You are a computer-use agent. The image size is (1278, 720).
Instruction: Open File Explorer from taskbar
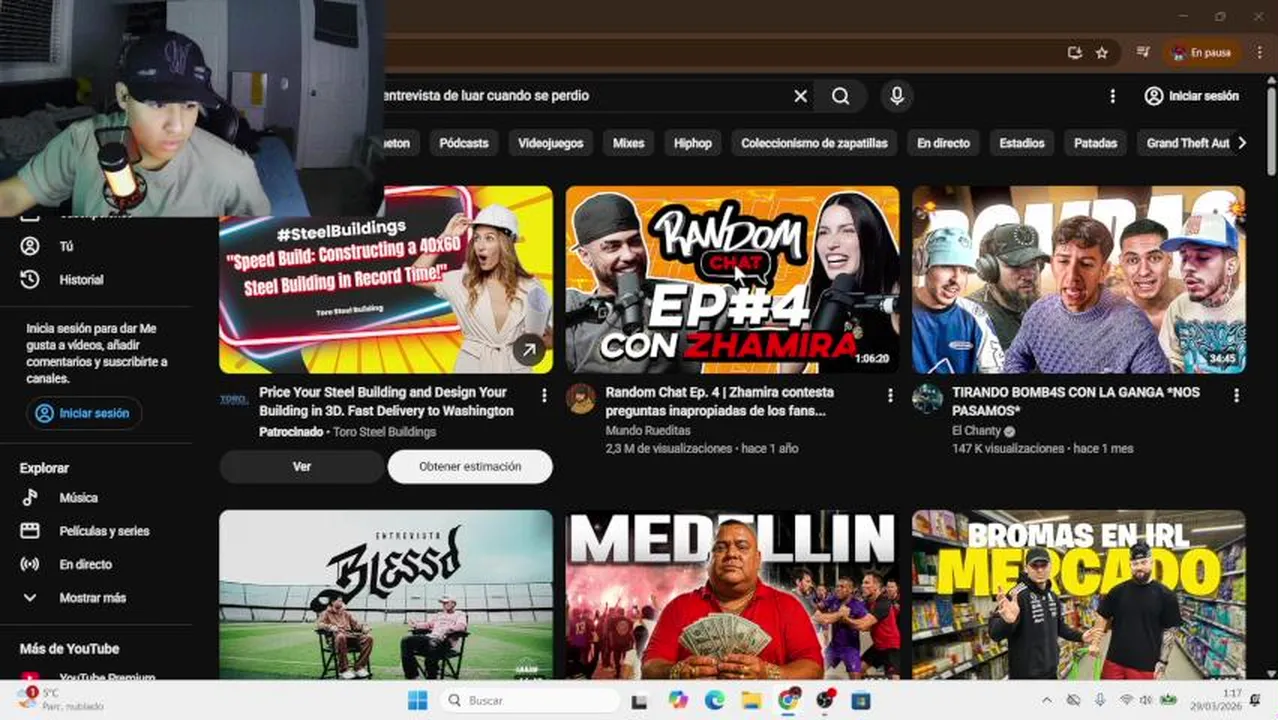coord(751,701)
